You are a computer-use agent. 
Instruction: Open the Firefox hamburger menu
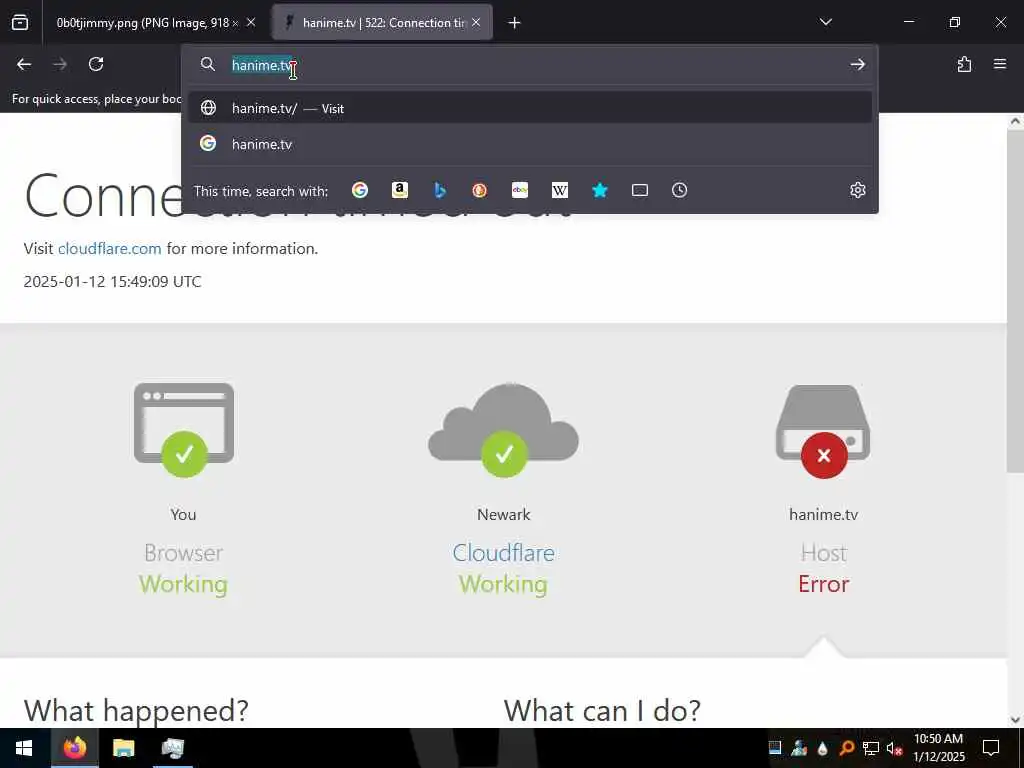pyautogui.click(x=1000, y=64)
